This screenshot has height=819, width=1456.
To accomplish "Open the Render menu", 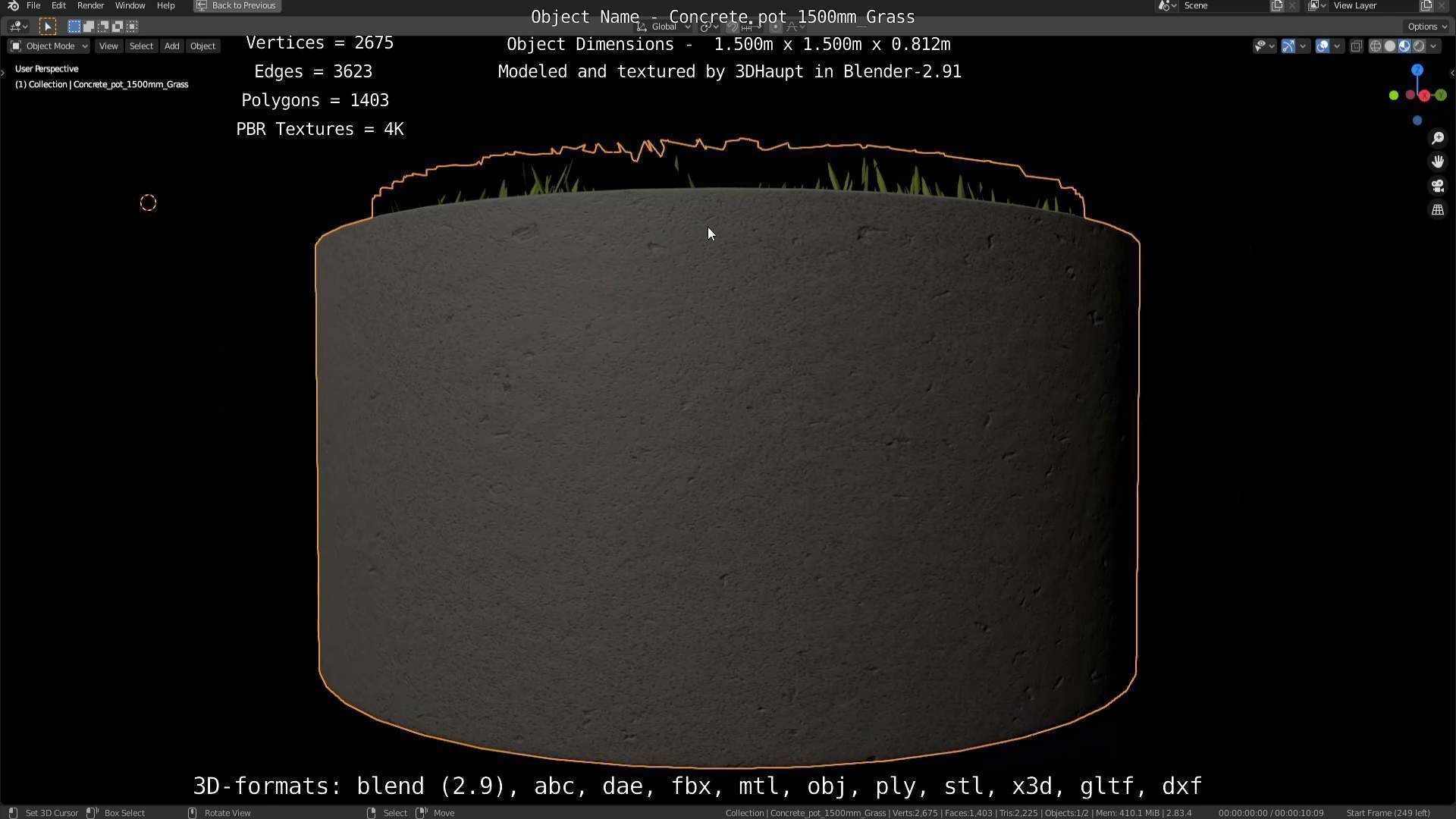I will tap(90, 5).
